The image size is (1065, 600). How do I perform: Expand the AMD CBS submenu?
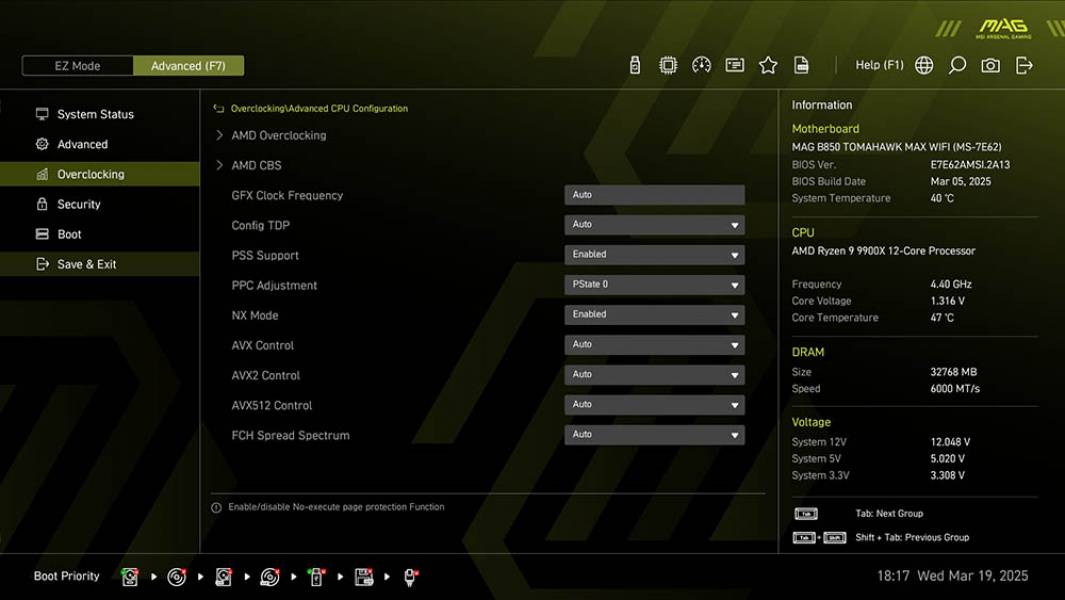tap(256, 165)
